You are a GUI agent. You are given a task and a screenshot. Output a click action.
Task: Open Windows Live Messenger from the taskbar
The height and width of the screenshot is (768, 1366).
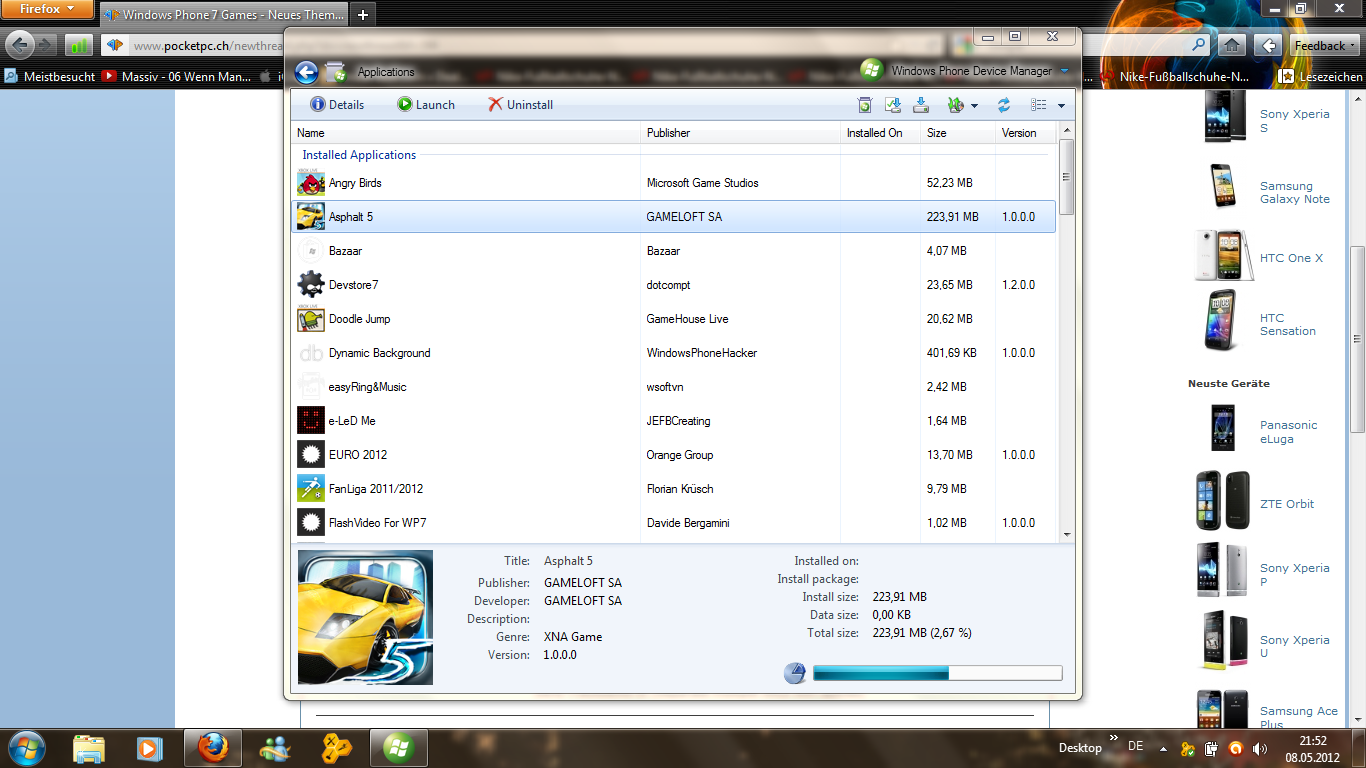point(274,748)
